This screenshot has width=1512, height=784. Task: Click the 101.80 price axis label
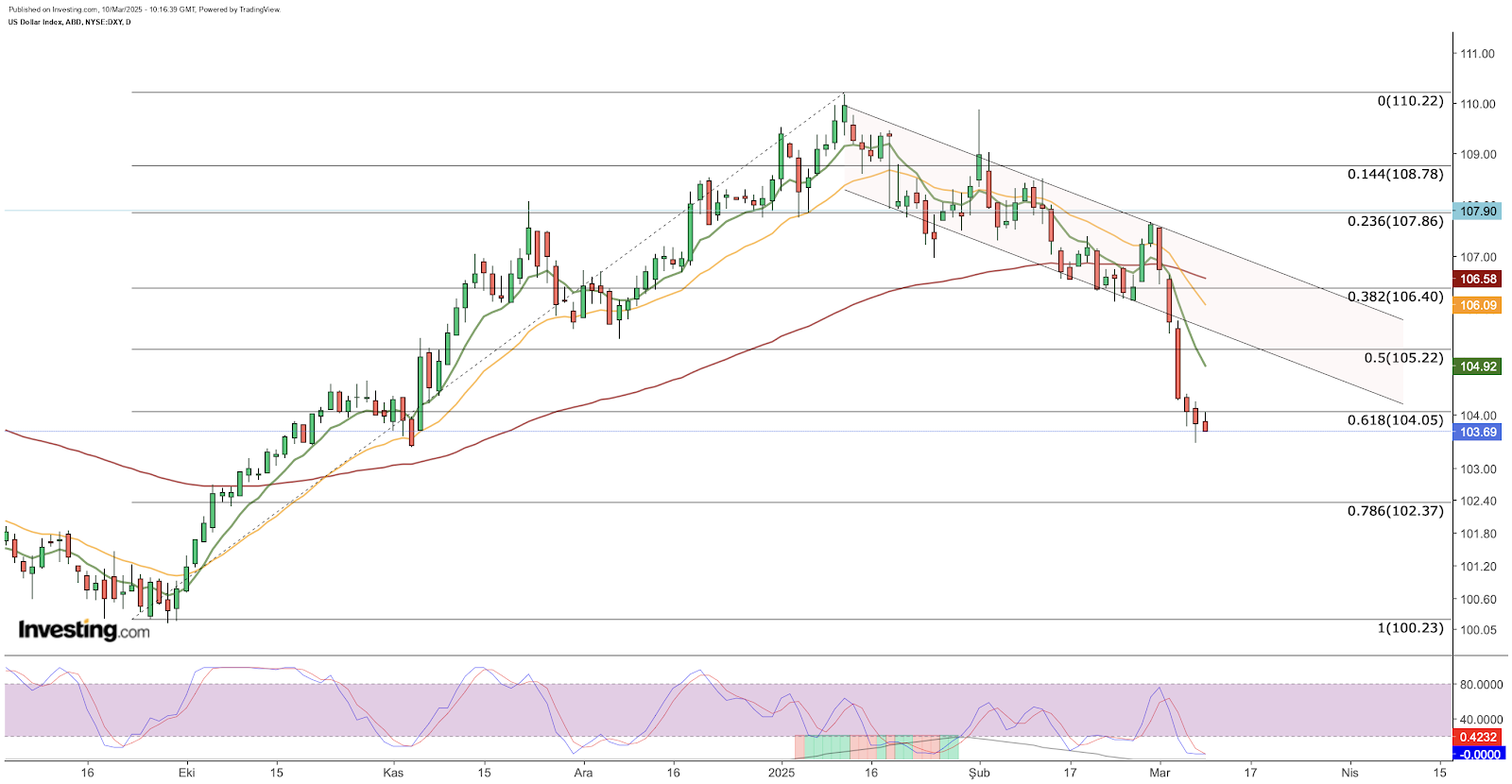(1478, 534)
